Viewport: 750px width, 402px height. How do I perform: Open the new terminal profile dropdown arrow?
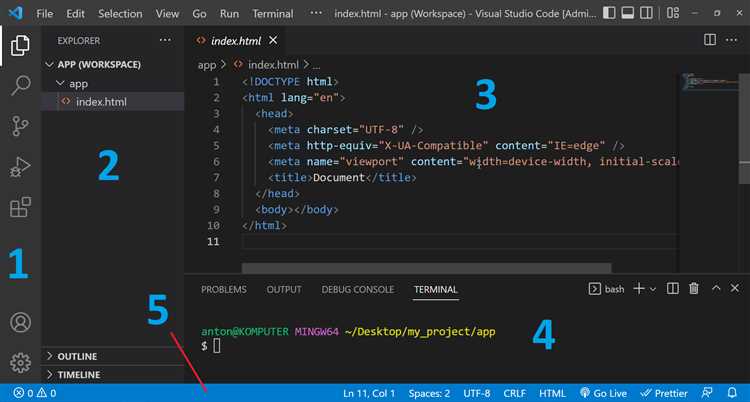[653, 289]
